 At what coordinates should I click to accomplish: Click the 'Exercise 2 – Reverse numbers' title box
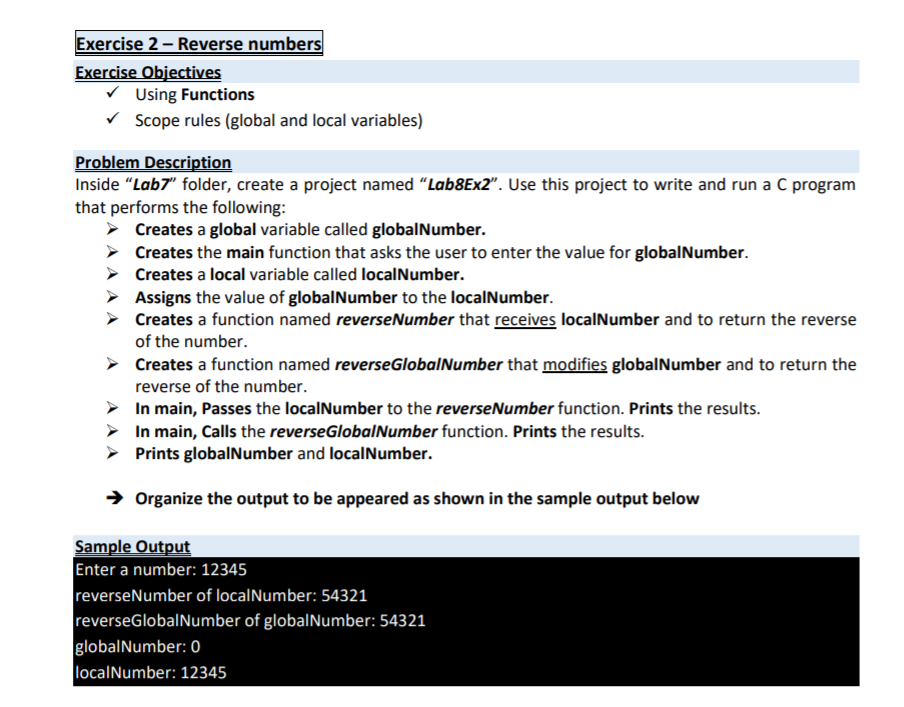[x=199, y=43]
